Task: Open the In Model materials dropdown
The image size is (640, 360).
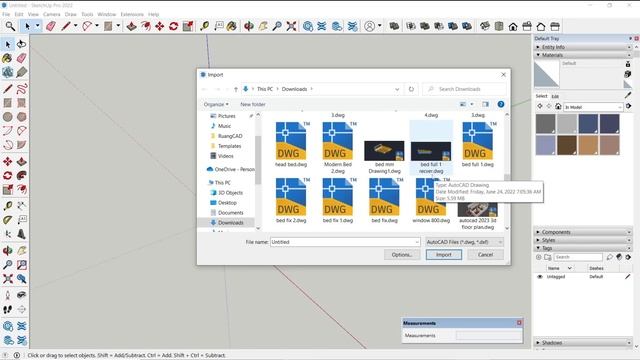Action: point(593,107)
